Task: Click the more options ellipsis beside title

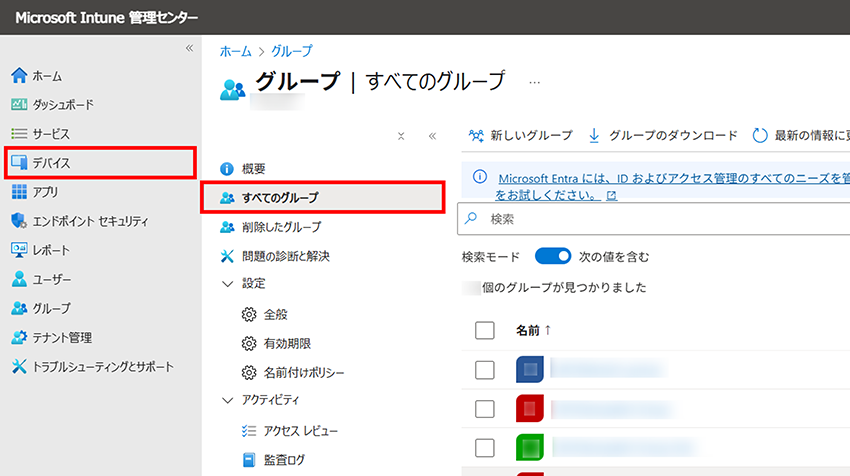Action: click(535, 83)
